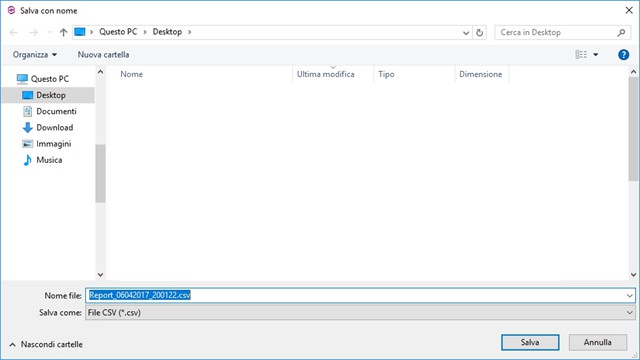The height and width of the screenshot is (360, 640).
Task: Click the Musica note icon
Action: point(27,160)
